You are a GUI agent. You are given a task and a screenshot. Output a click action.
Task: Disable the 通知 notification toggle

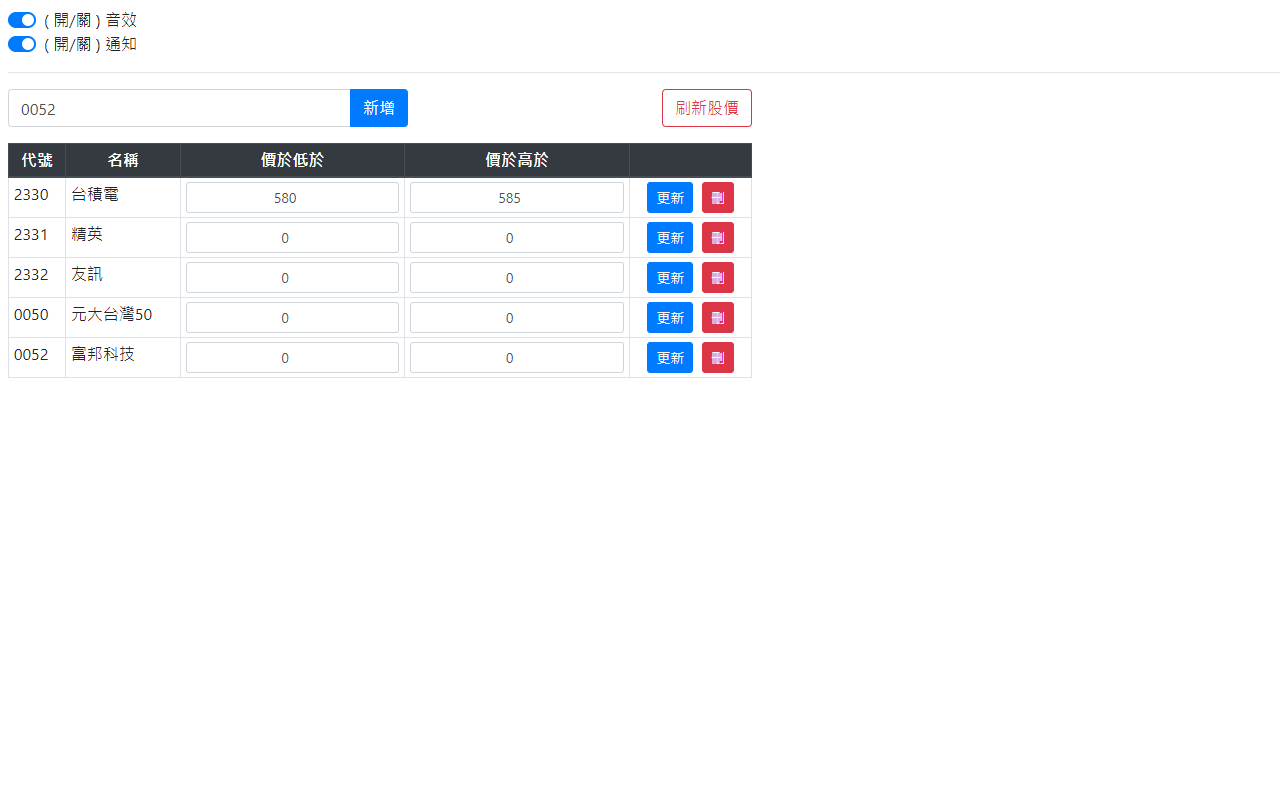tap(21, 44)
